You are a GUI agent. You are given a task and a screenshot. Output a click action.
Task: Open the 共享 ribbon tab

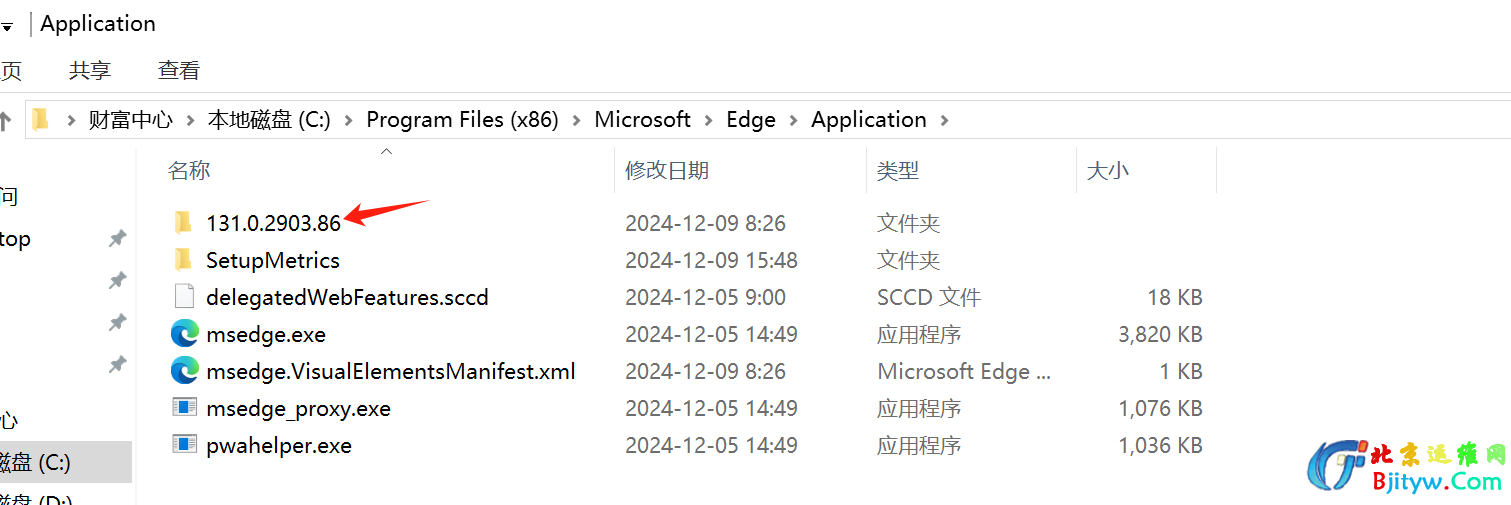90,71
